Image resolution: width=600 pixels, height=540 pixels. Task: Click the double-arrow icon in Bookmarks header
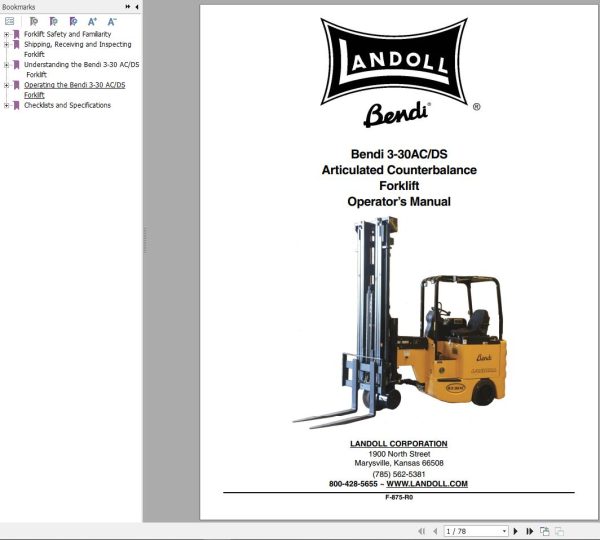click(x=128, y=7)
